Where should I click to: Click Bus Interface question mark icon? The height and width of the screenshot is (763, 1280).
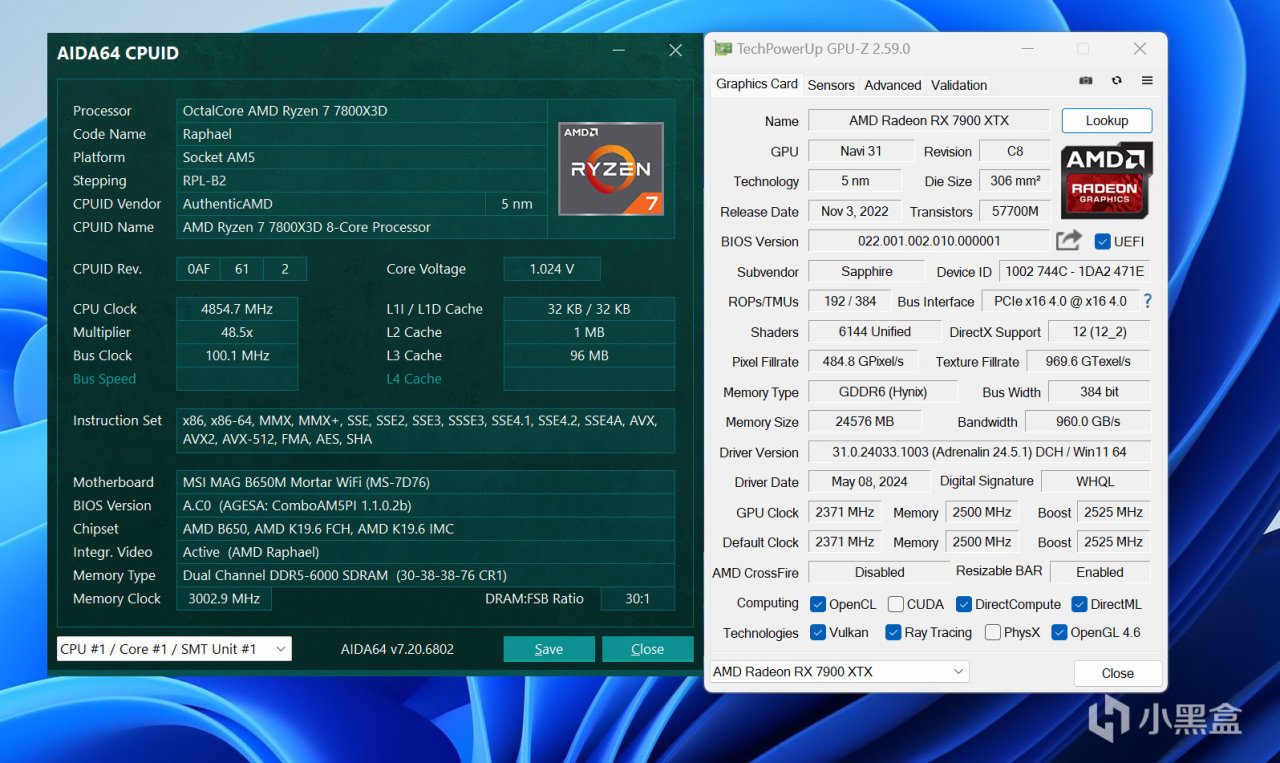(1147, 301)
